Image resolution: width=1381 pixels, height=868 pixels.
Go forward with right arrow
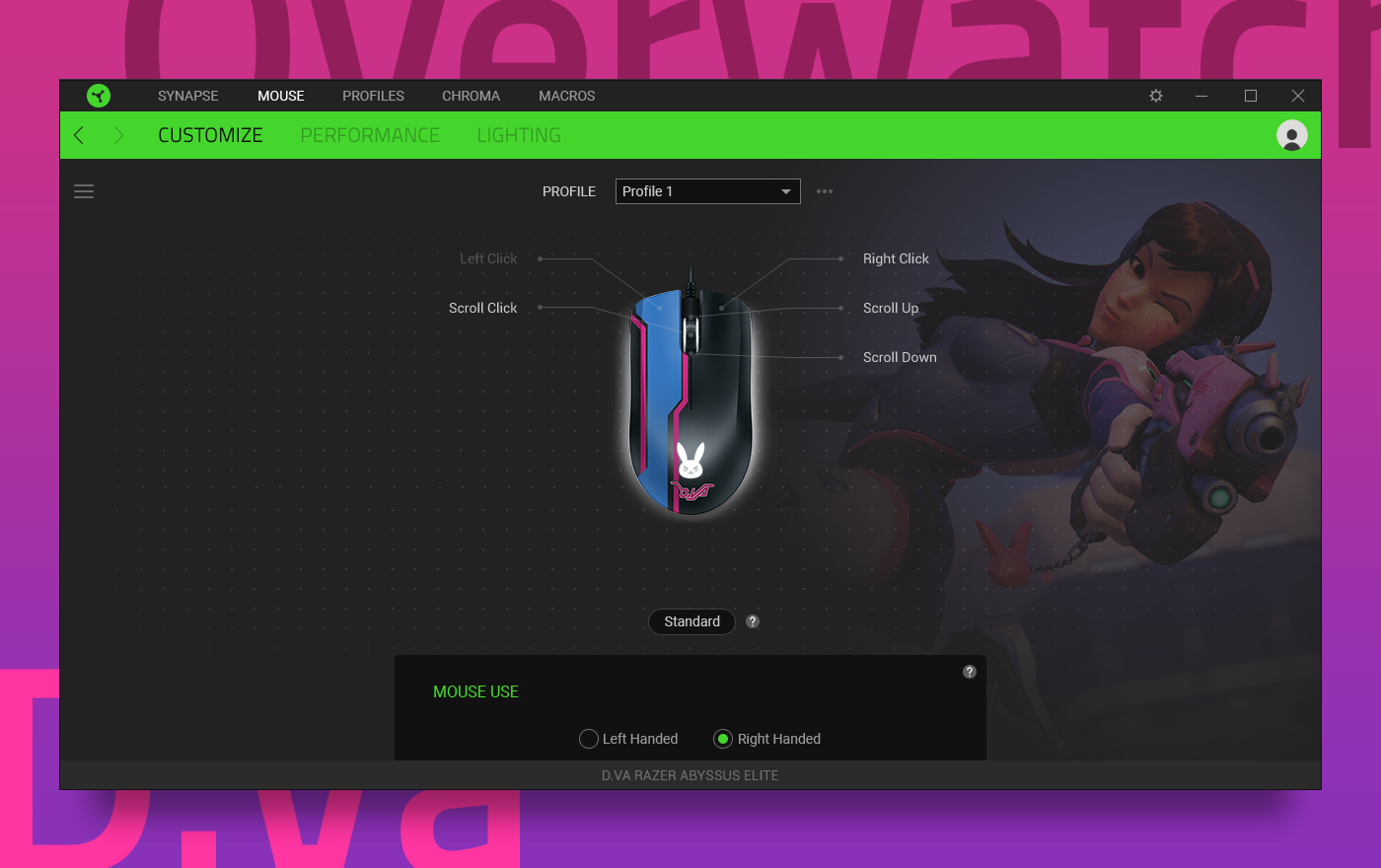(118, 135)
